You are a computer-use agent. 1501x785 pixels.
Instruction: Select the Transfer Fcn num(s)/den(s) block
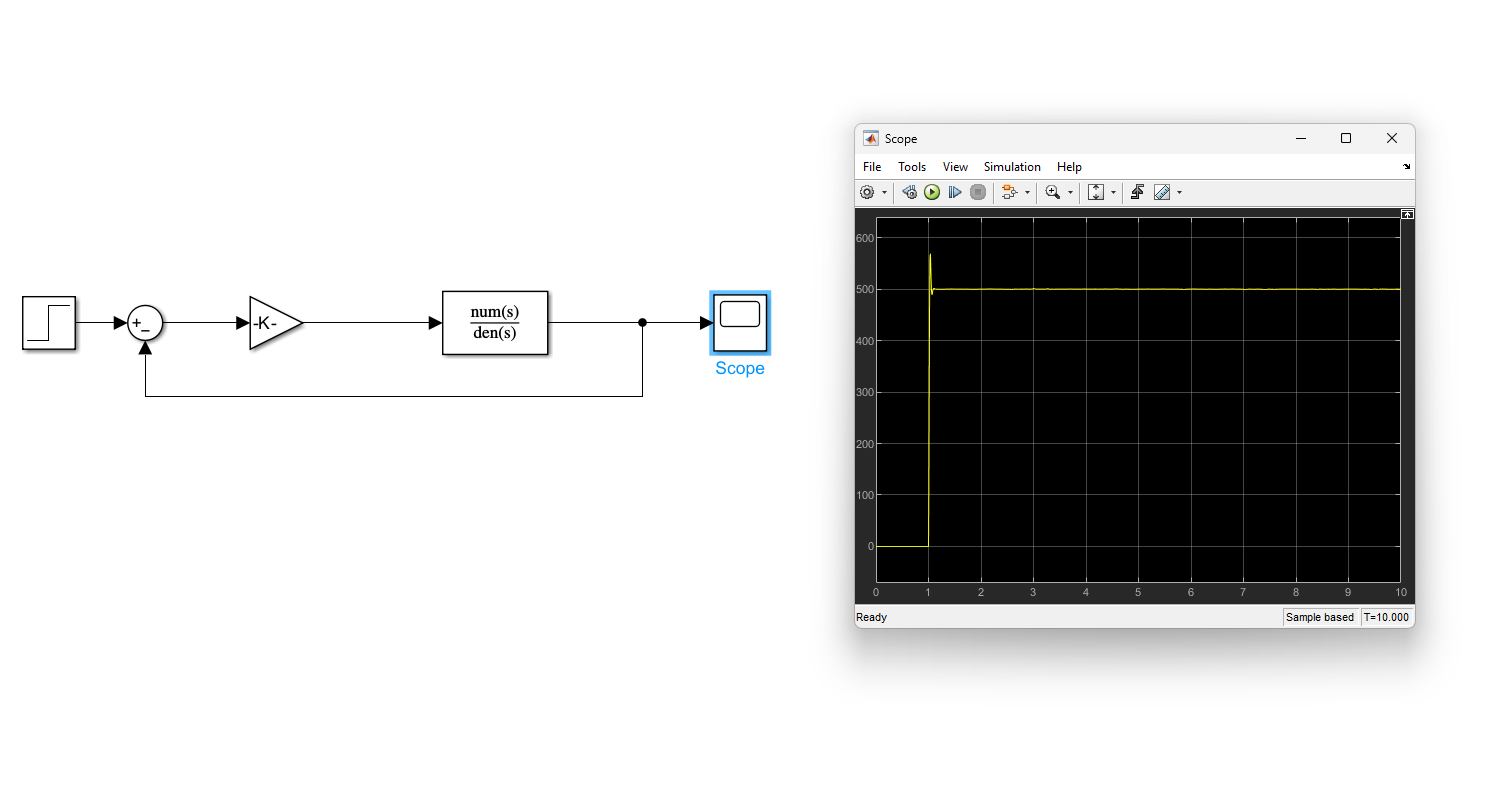(495, 323)
